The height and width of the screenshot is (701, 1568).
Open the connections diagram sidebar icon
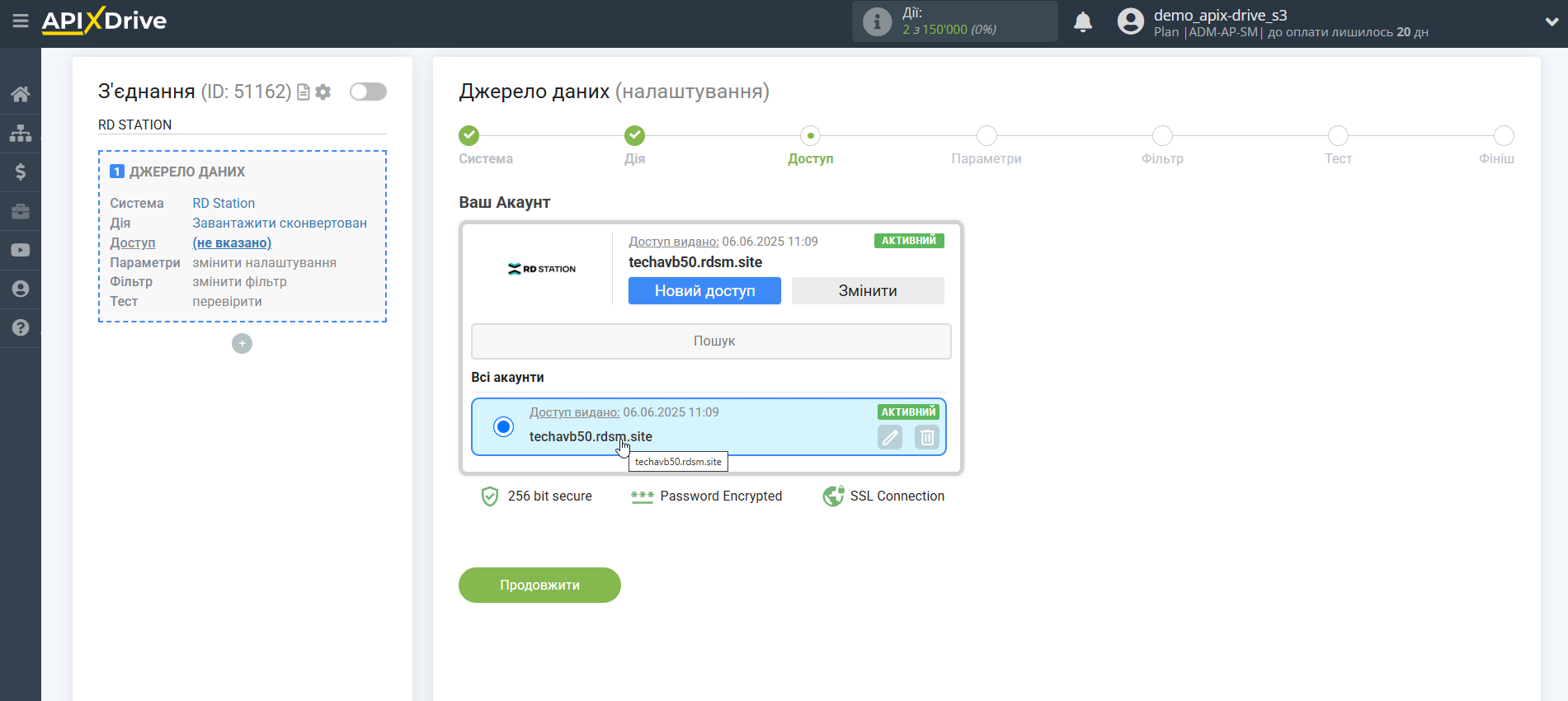21,133
